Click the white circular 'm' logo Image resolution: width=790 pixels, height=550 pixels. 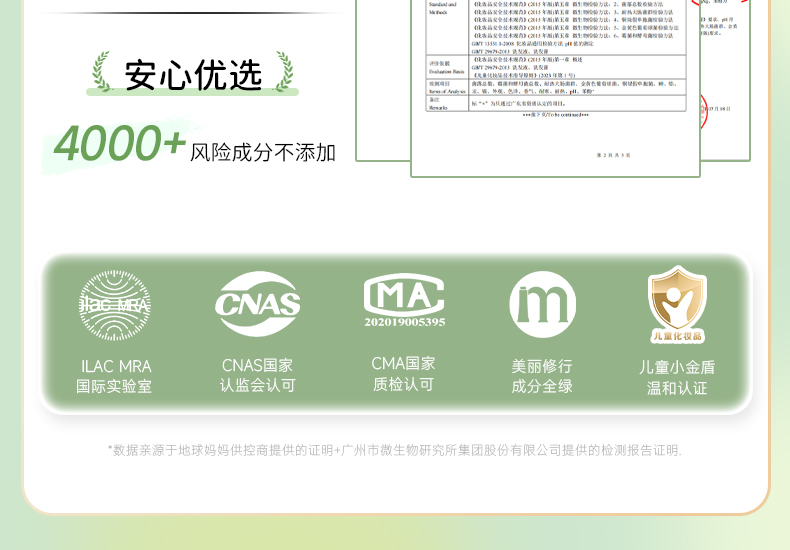(542, 304)
